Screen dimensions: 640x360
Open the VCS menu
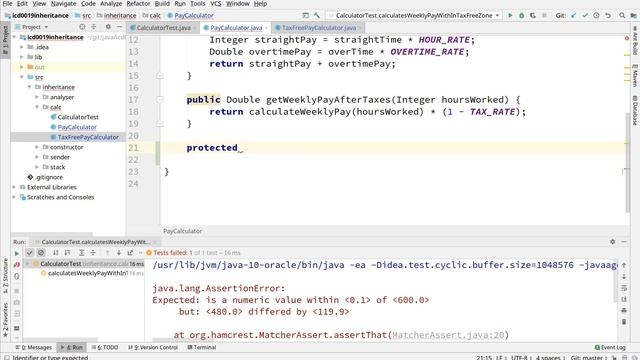pos(216,4)
